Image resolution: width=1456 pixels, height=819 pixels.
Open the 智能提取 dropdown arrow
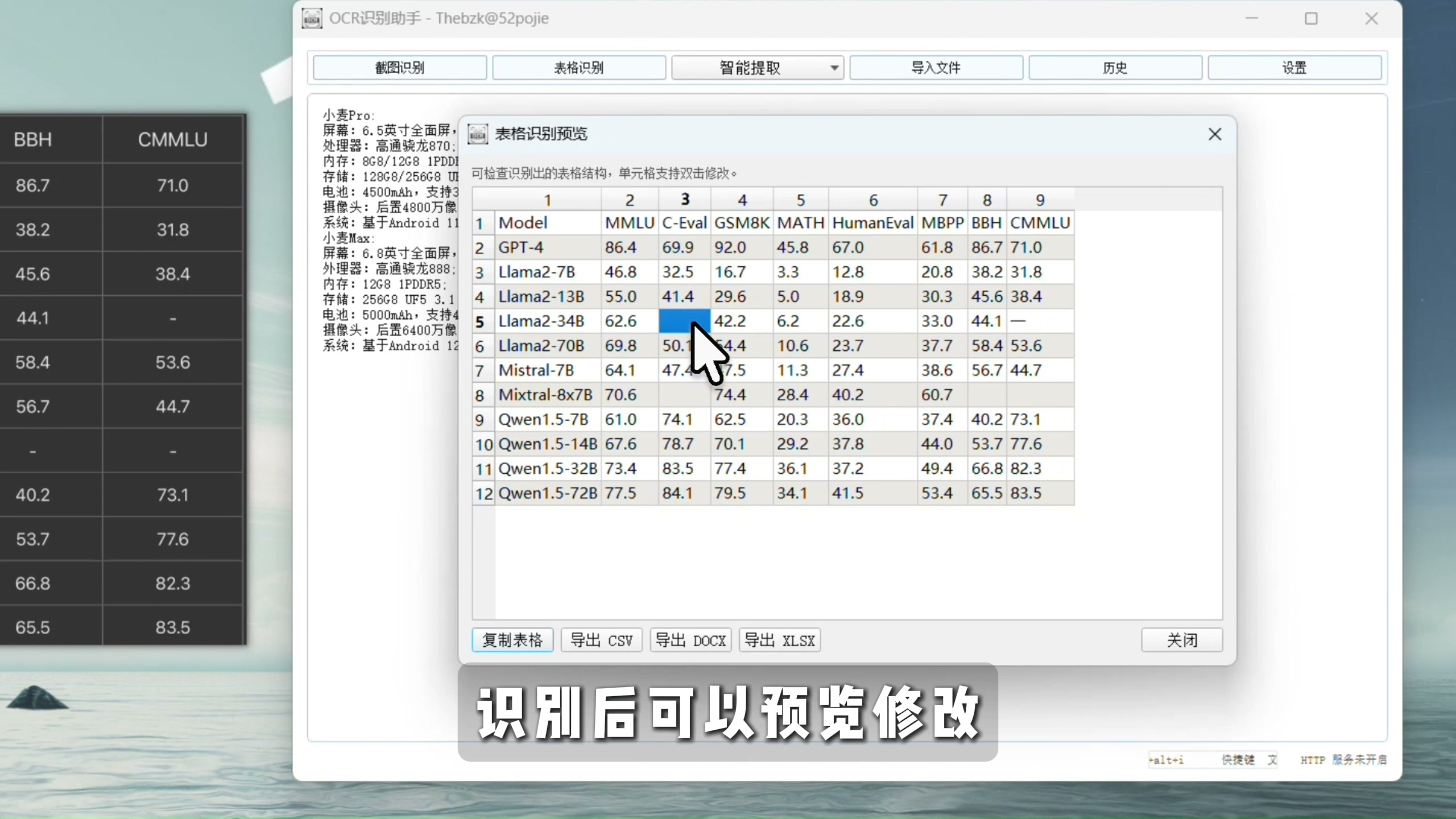834,68
